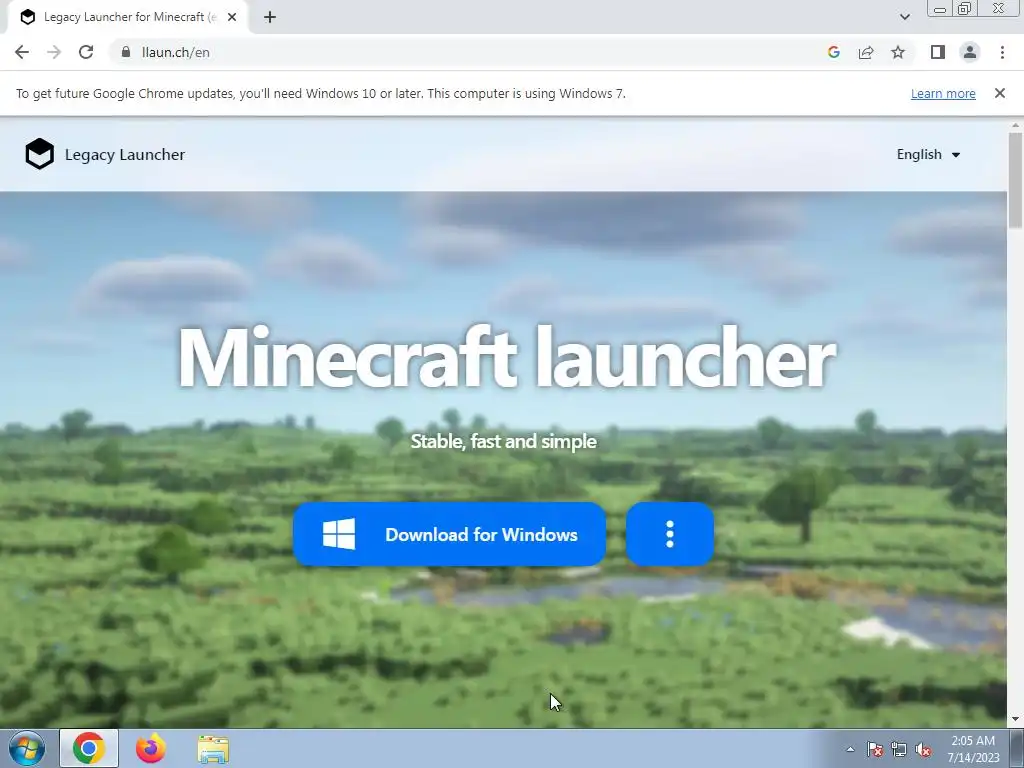Close the Legacy Launcher browser tab
The width and height of the screenshot is (1024, 768).
pyautogui.click(x=232, y=18)
